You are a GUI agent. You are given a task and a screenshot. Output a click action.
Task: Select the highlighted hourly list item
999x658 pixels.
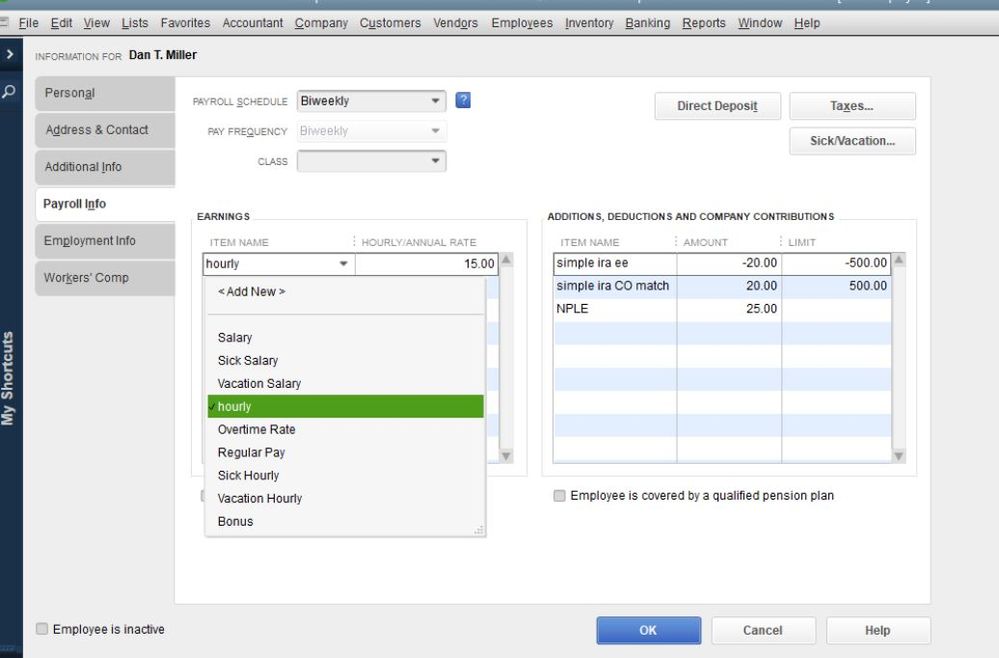pos(345,406)
